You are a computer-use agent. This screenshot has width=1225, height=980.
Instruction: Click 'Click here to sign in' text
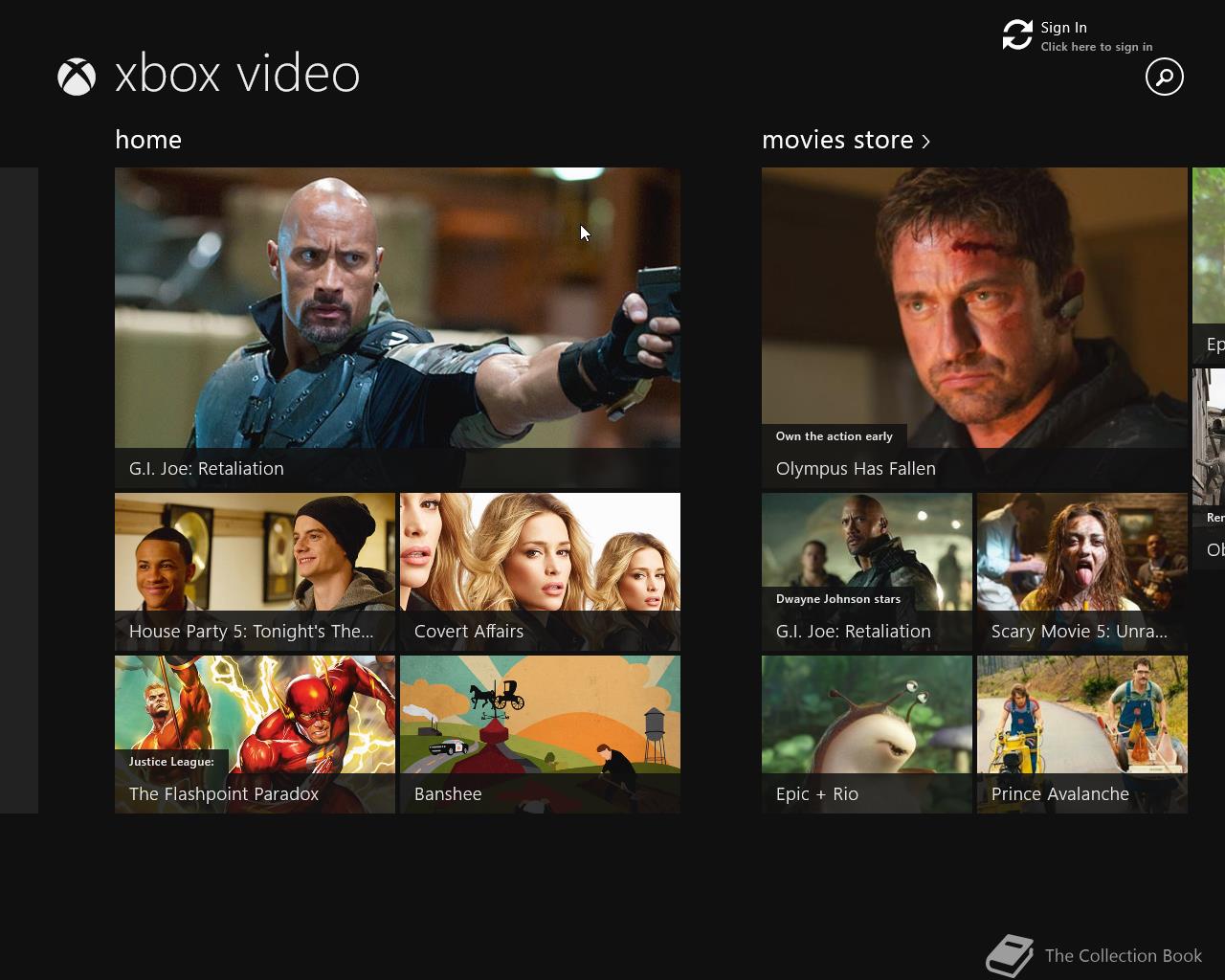pos(1097,47)
